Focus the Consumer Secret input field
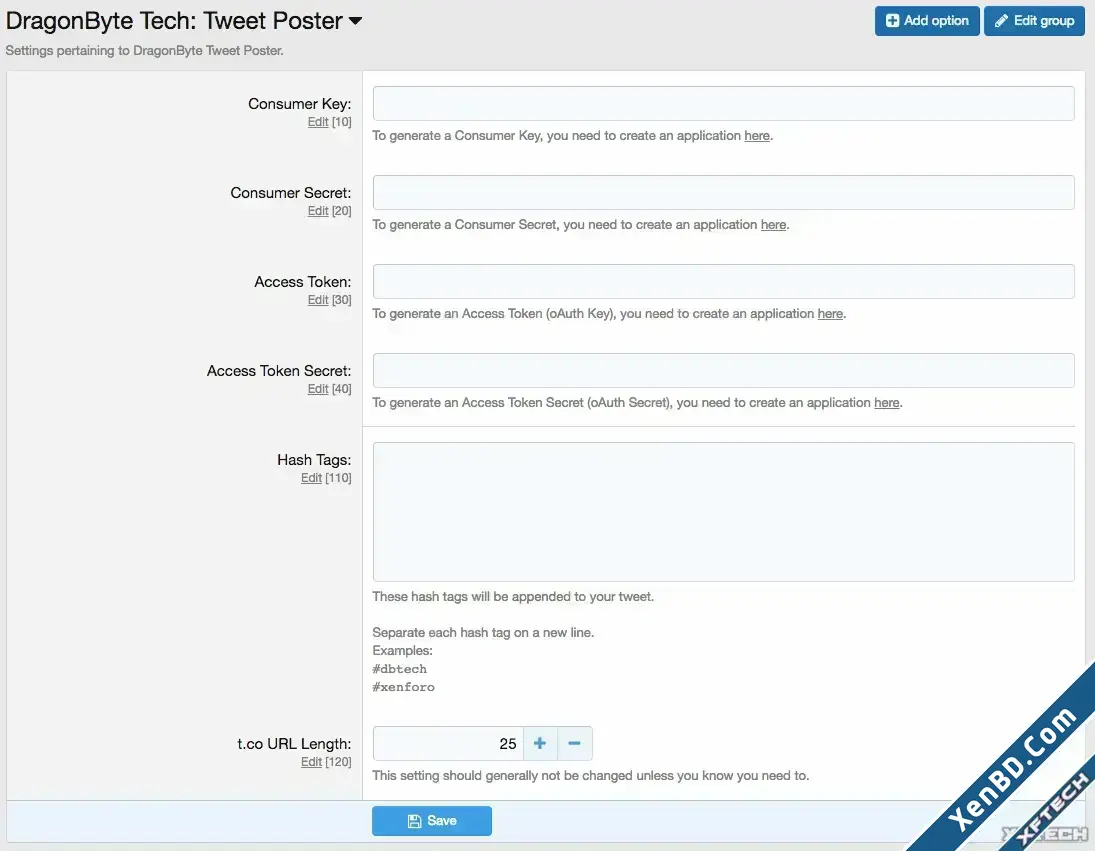The height and width of the screenshot is (851, 1095). pos(723,193)
